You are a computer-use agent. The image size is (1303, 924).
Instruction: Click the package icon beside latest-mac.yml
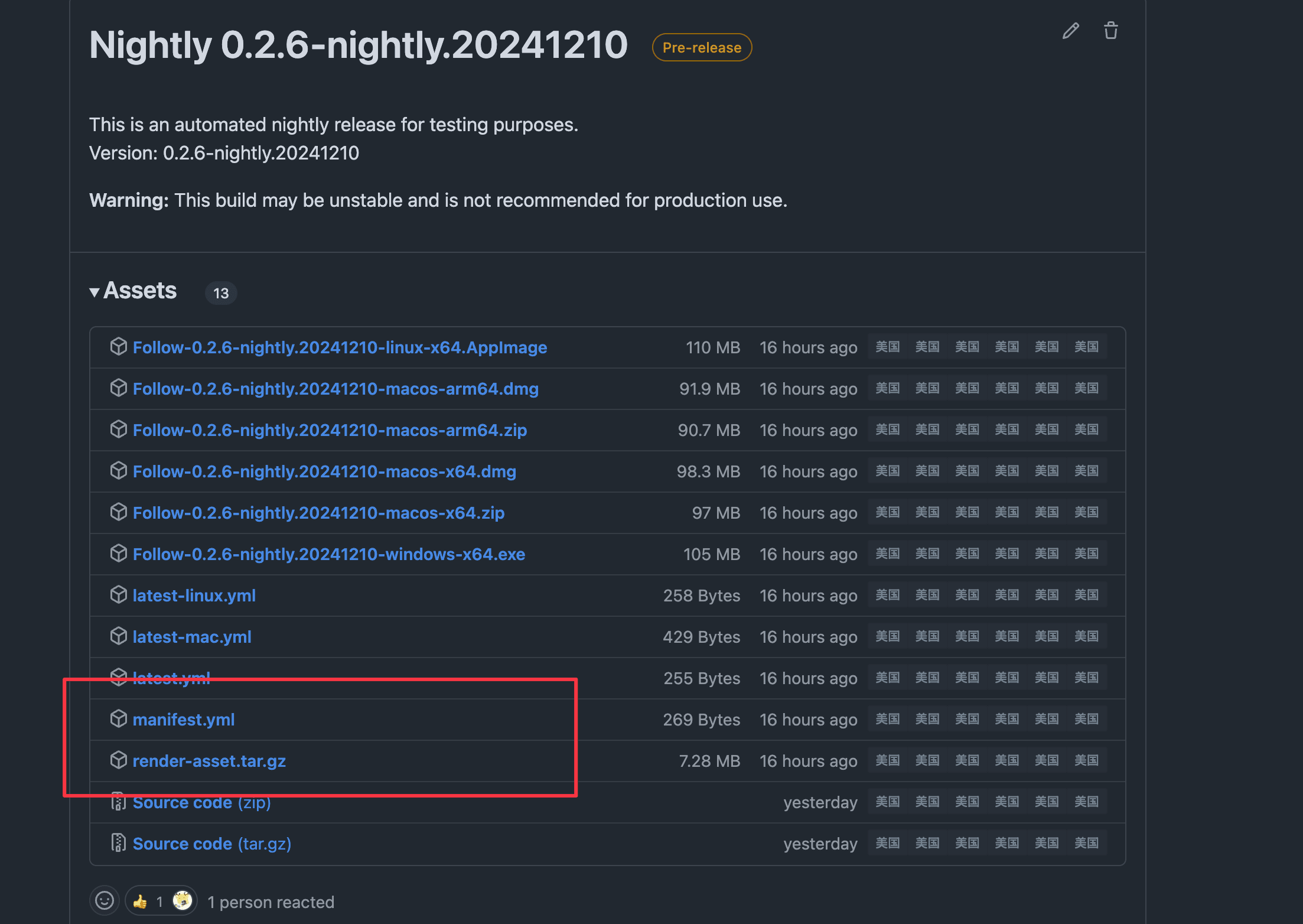(119, 636)
